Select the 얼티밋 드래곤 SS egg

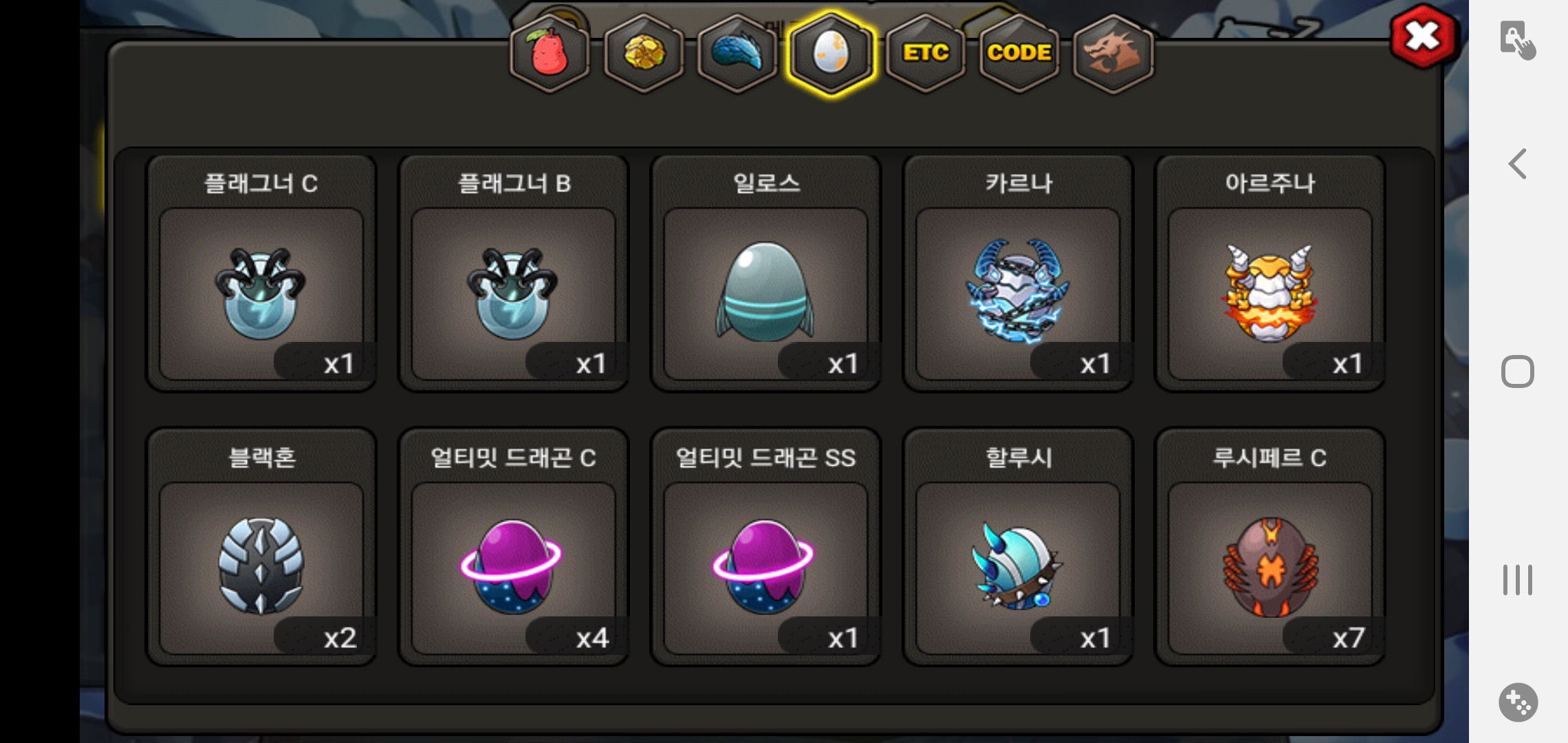pos(765,548)
